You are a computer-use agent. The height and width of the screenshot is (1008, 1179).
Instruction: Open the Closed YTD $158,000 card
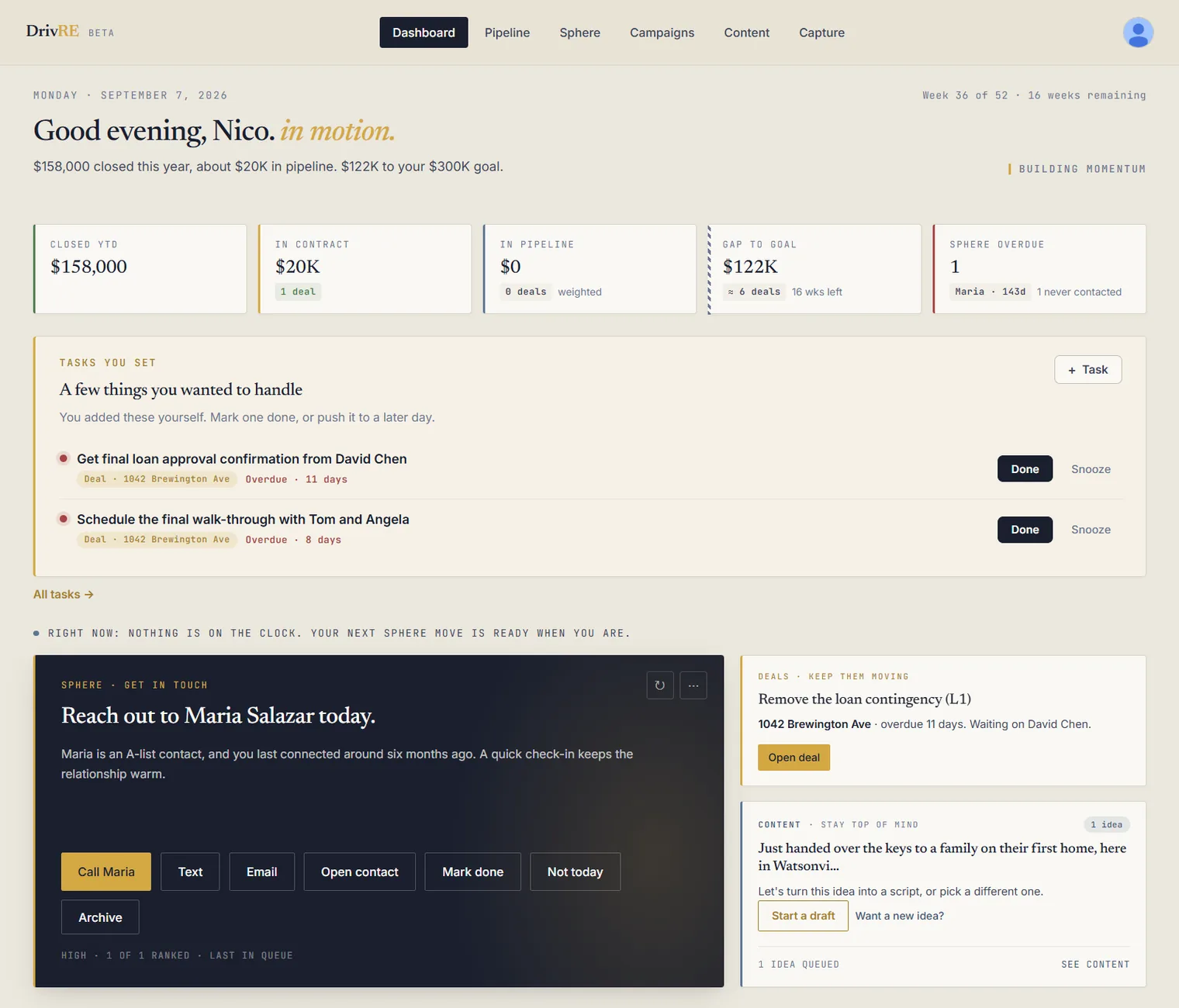point(140,269)
